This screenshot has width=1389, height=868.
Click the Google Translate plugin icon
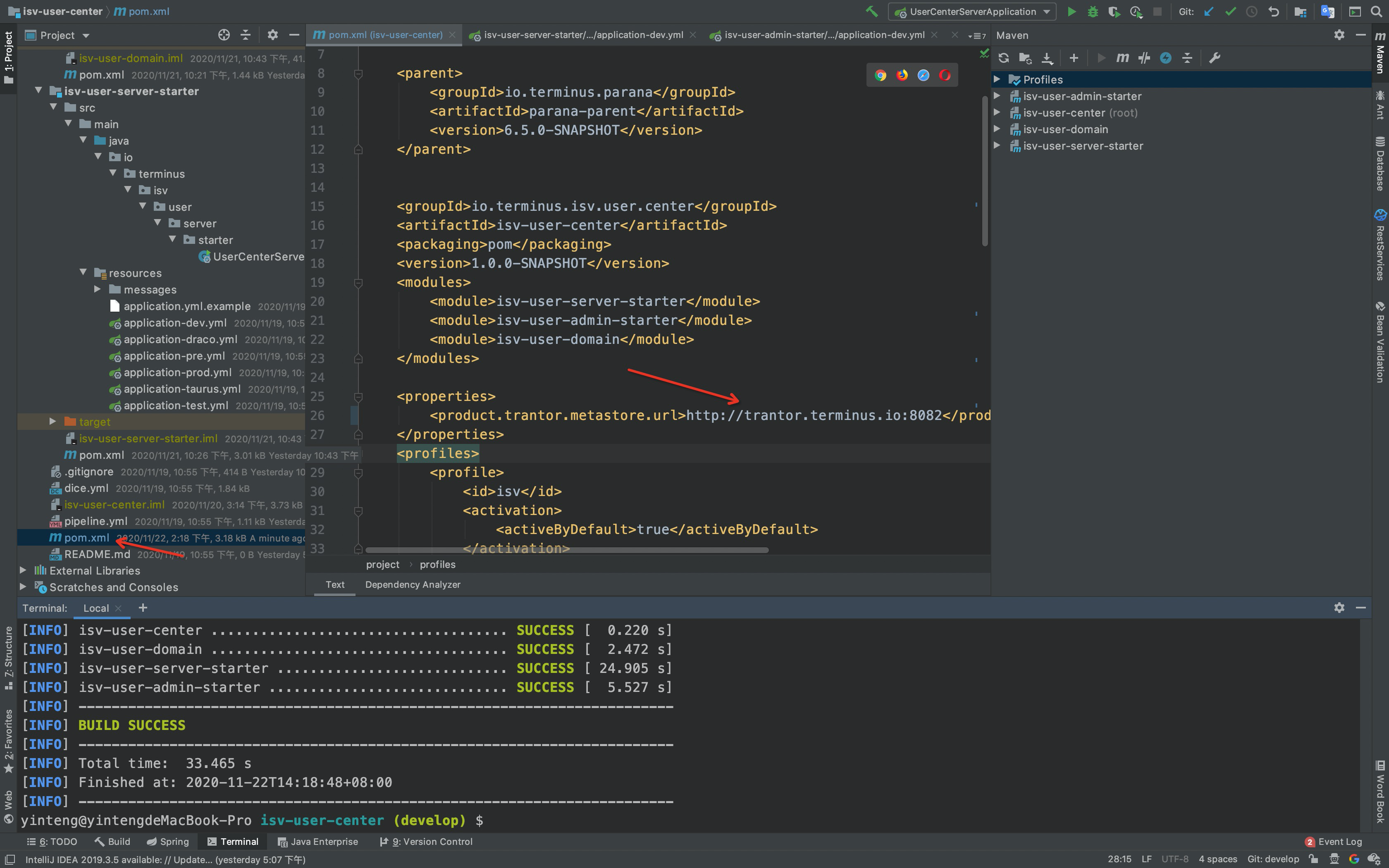tap(1327, 12)
